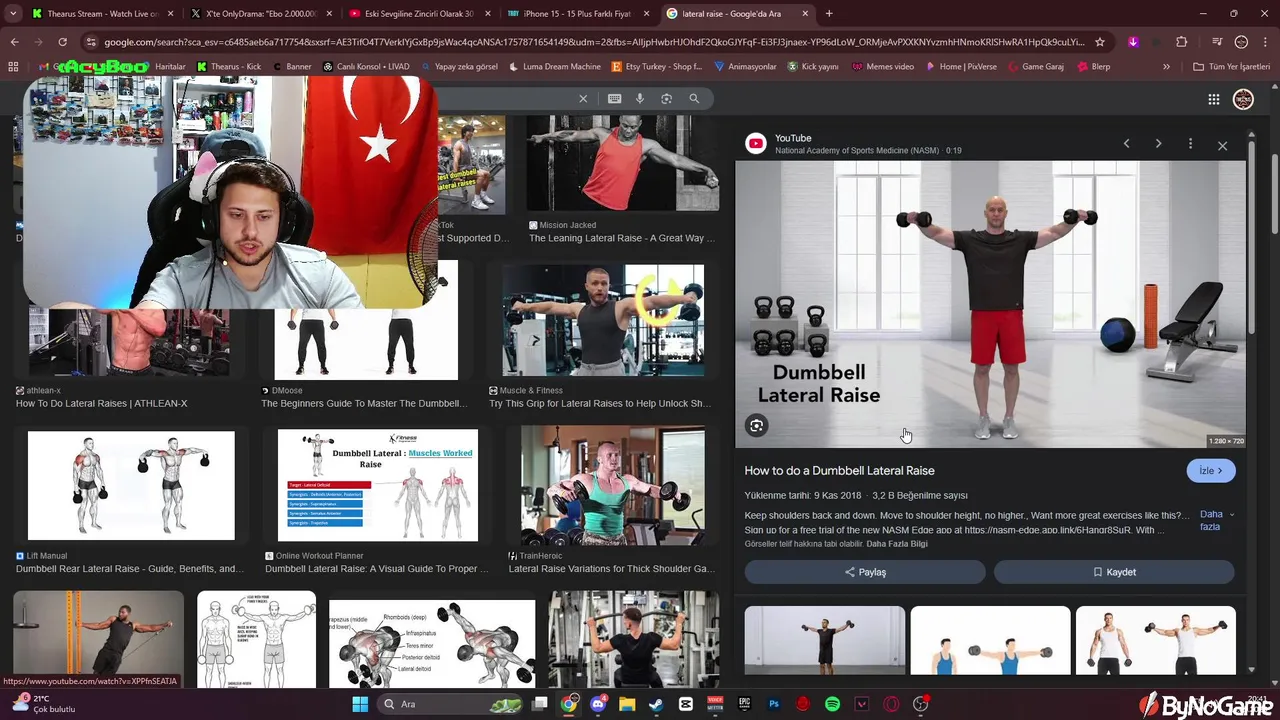
Task: Click the browser back arrow
Action: 14,42
